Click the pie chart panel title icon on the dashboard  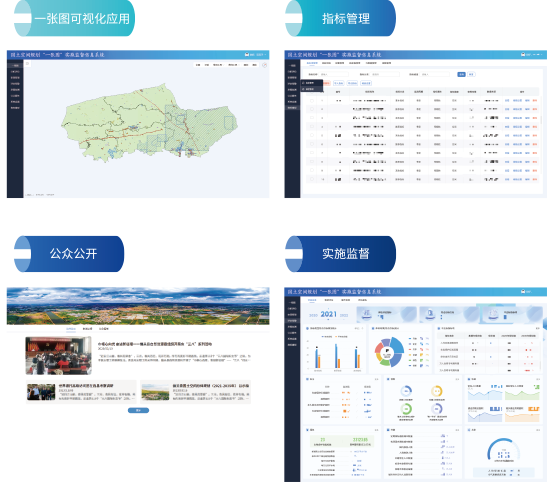point(373,329)
